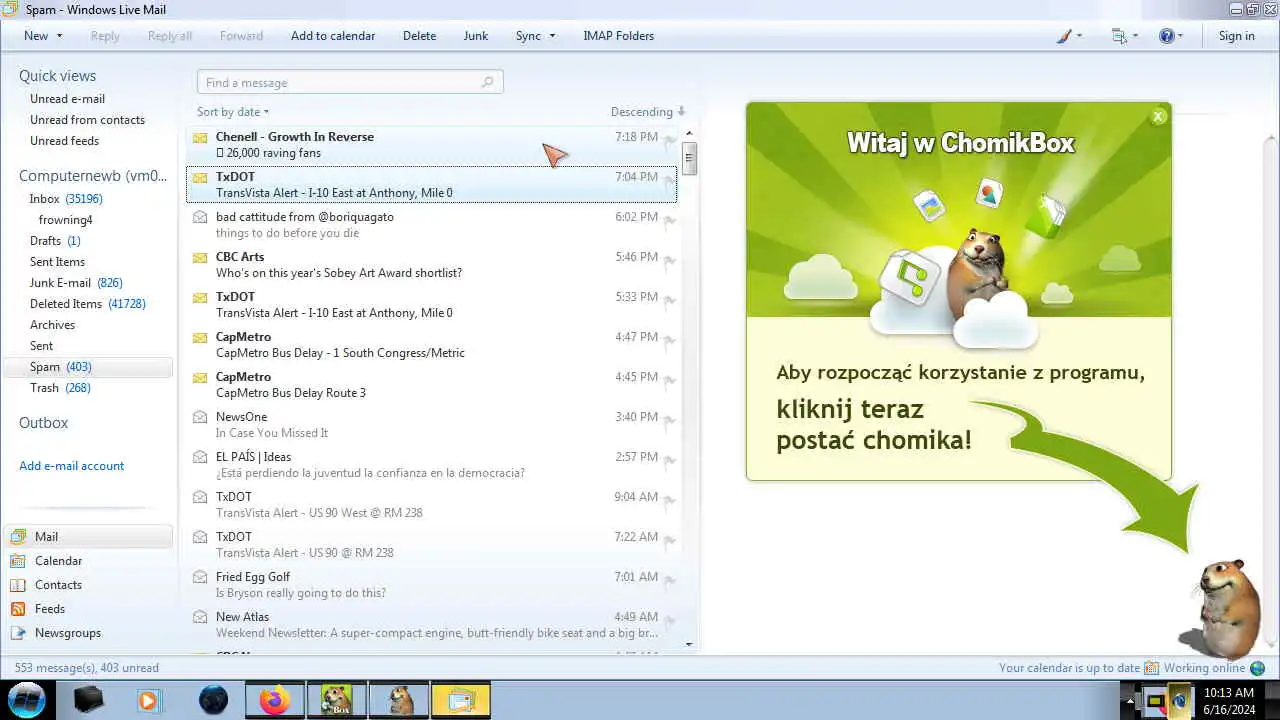Click the message list scrollbar thumb

(x=689, y=158)
